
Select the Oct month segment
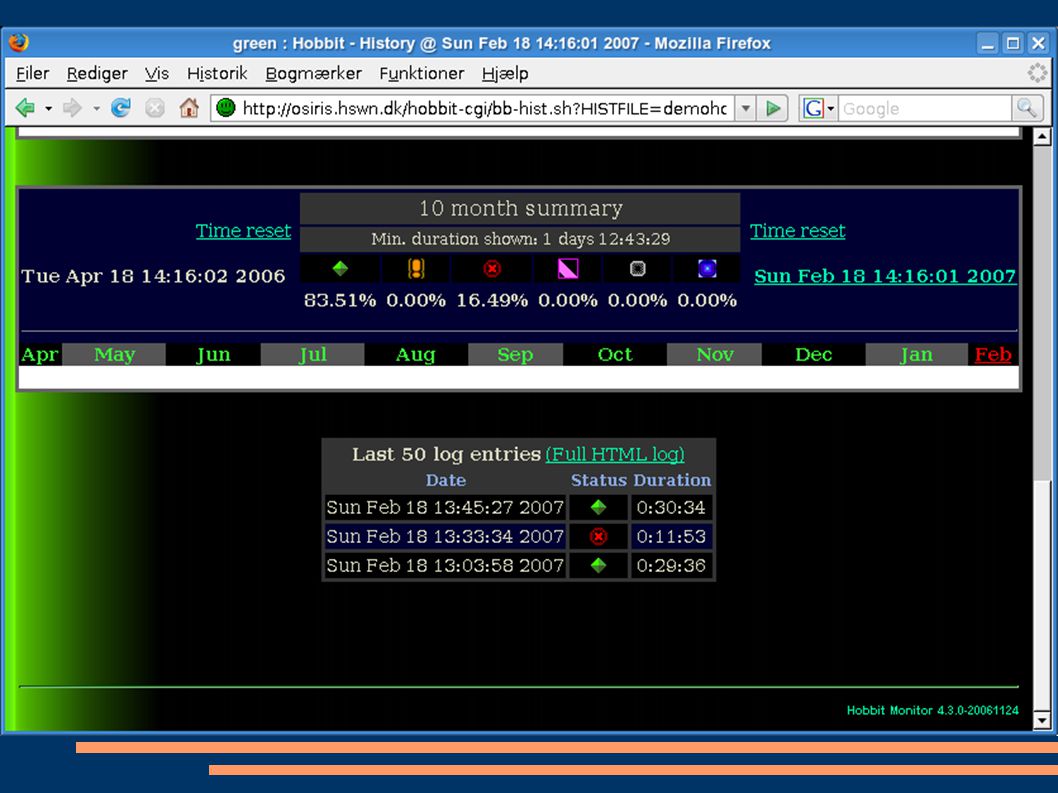[615, 354]
